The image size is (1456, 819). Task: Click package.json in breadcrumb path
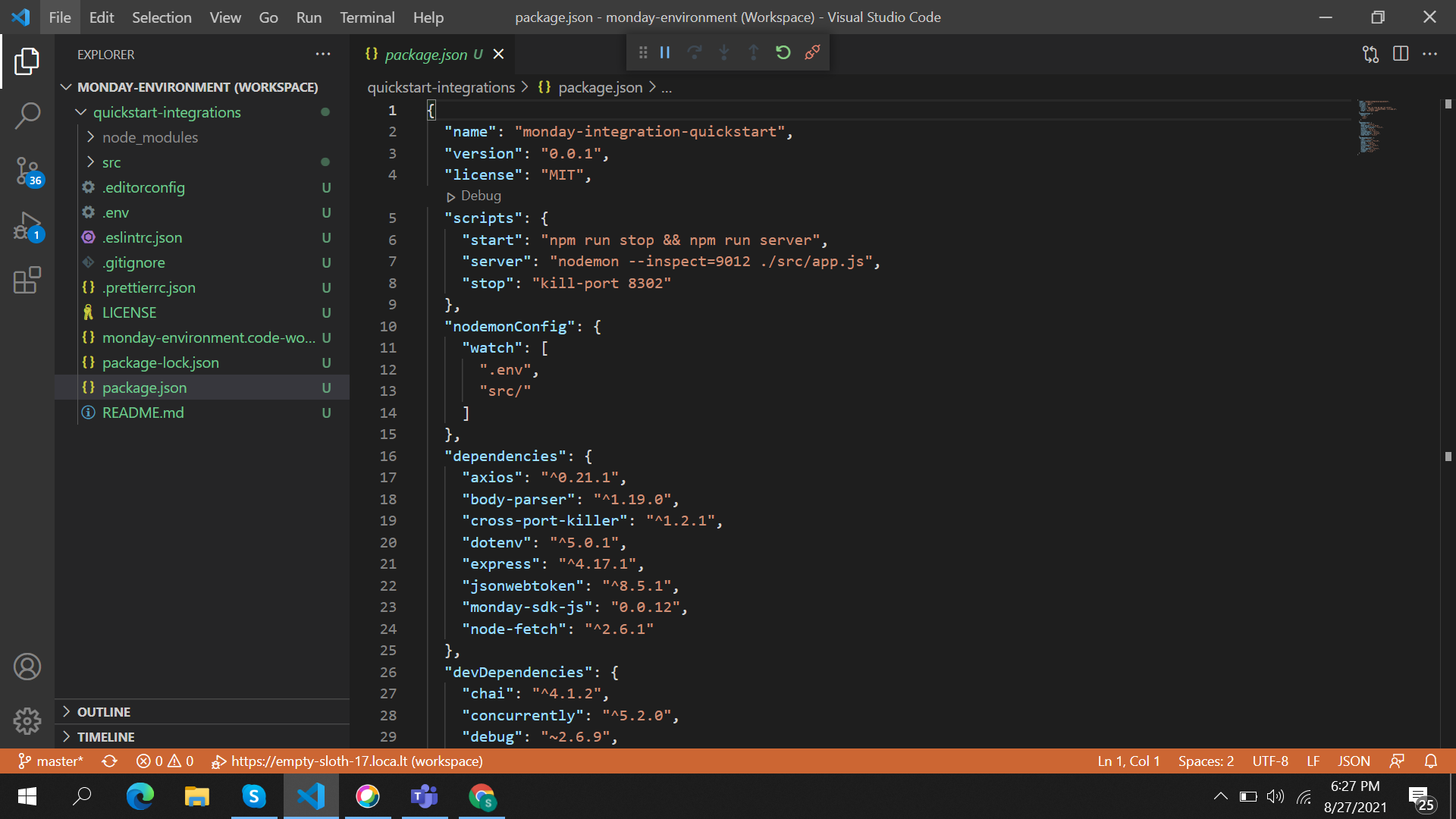click(600, 87)
